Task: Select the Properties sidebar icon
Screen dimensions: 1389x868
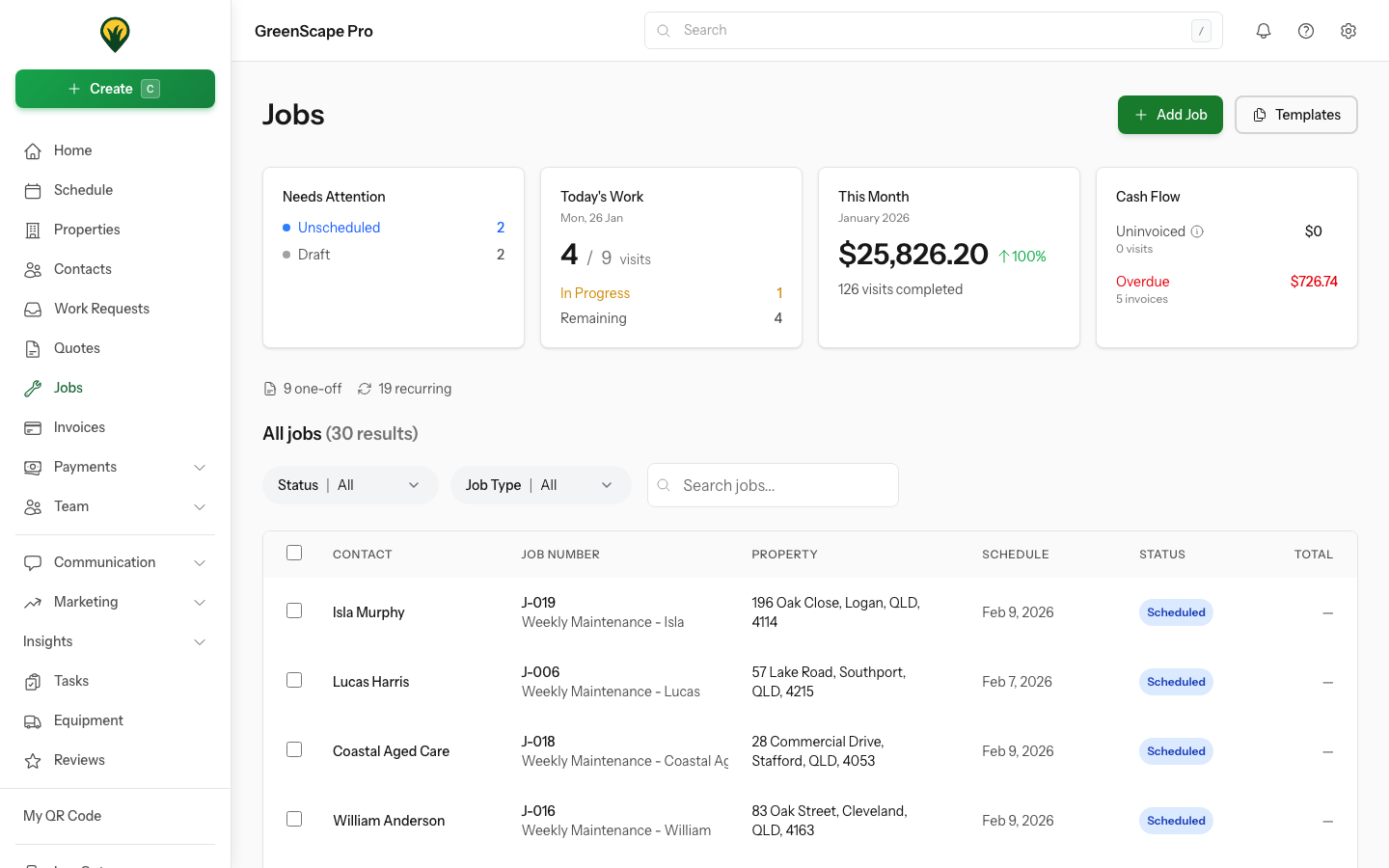Action: 34,229
